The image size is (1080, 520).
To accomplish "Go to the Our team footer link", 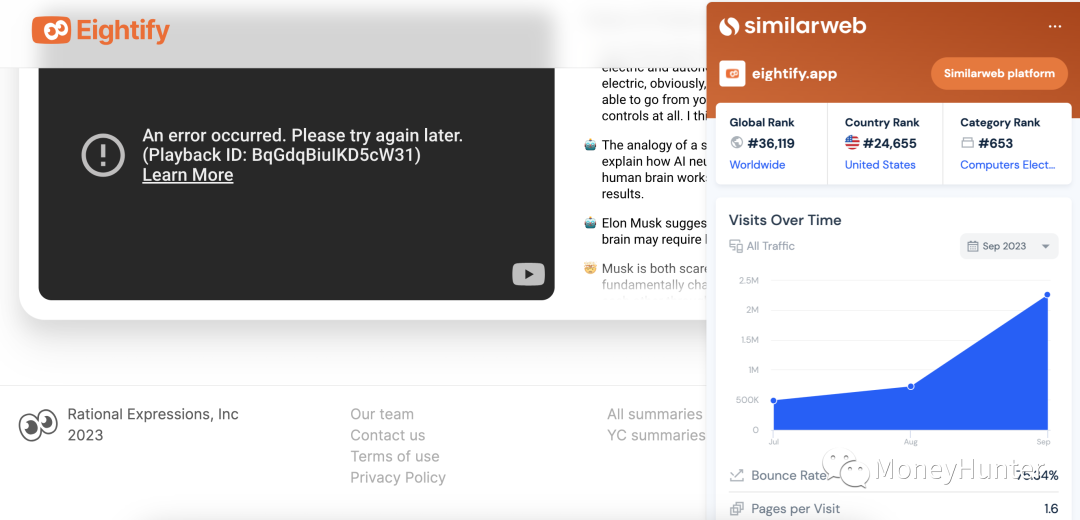I will pos(381,414).
